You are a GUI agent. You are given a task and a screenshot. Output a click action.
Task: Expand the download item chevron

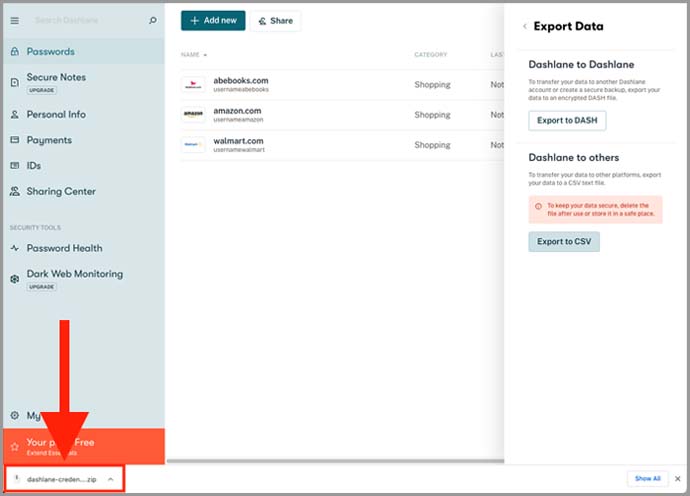111,479
